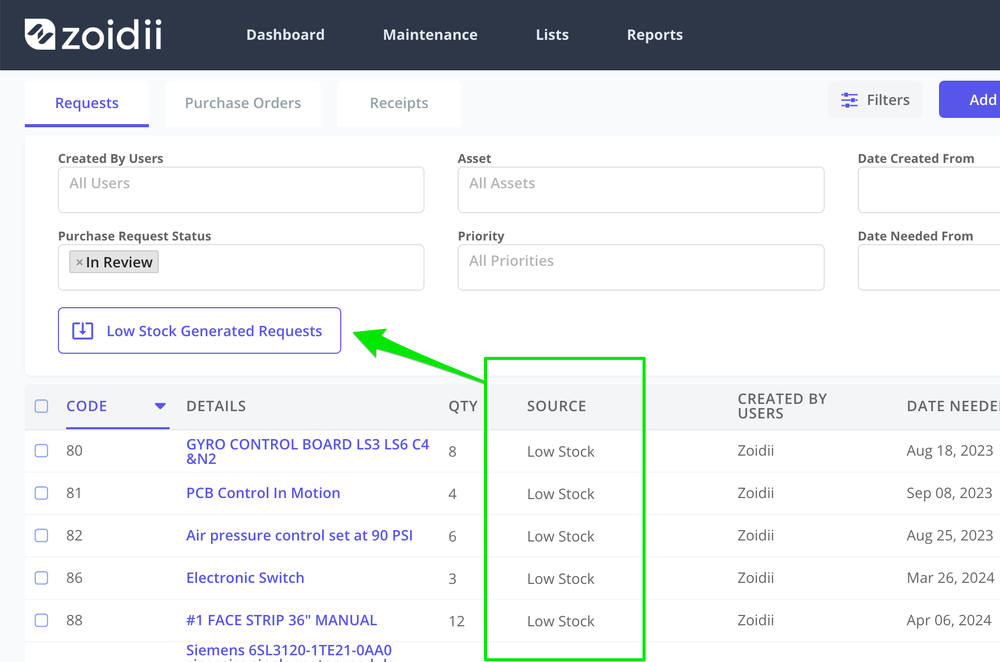
Task: Click the DETAILS column header
Action: pyautogui.click(x=216, y=406)
